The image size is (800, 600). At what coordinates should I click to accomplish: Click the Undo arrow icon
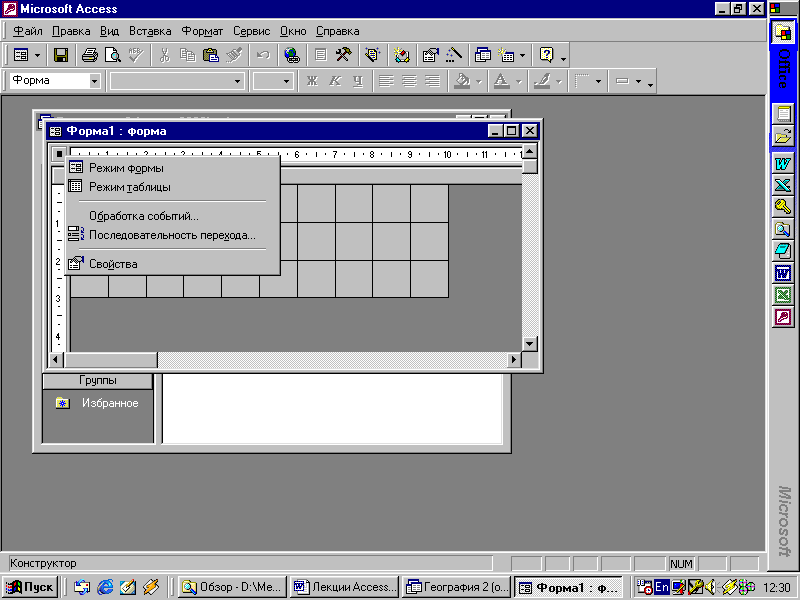coord(263,55)
